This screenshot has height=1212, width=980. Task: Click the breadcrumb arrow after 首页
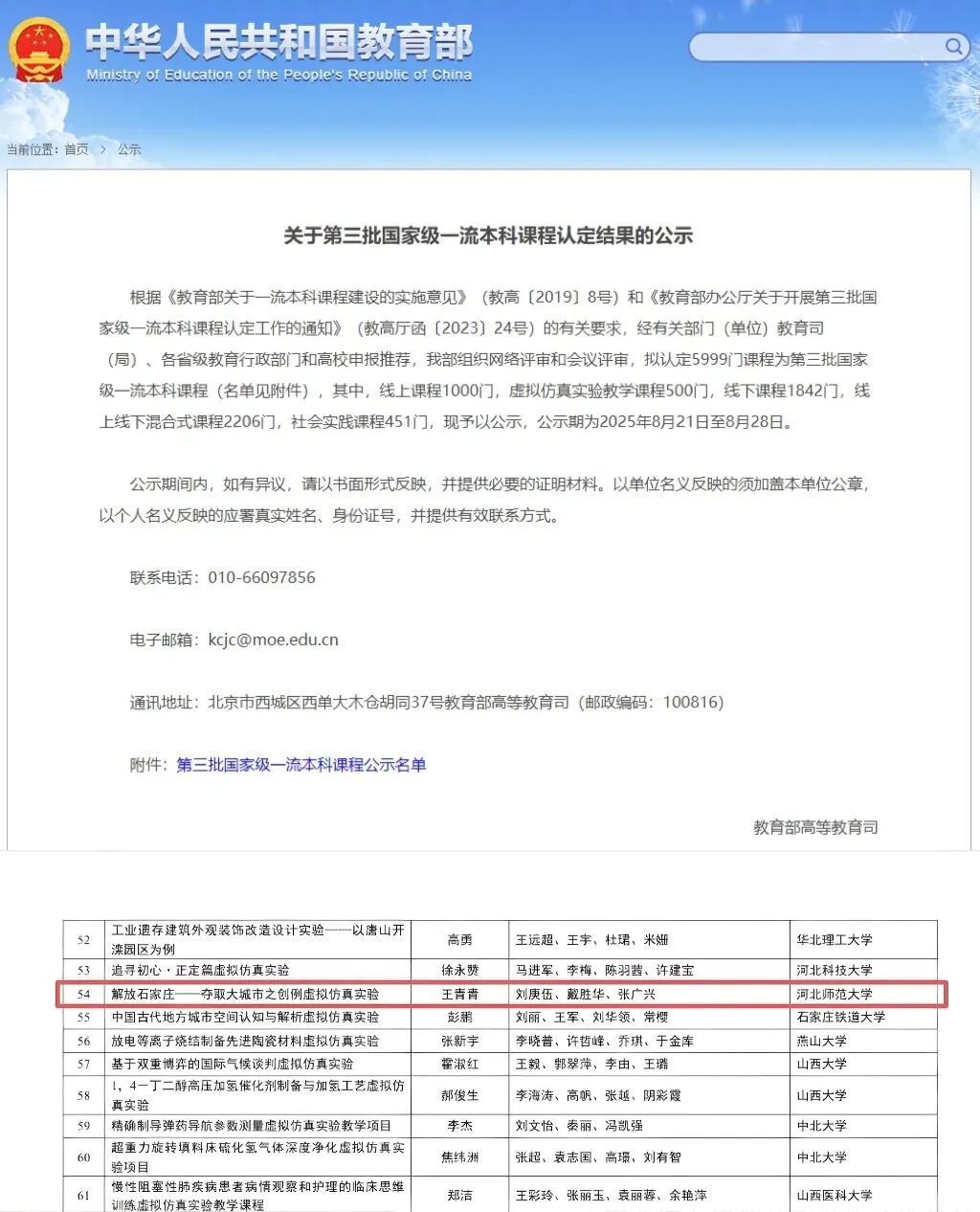point(103,149)
